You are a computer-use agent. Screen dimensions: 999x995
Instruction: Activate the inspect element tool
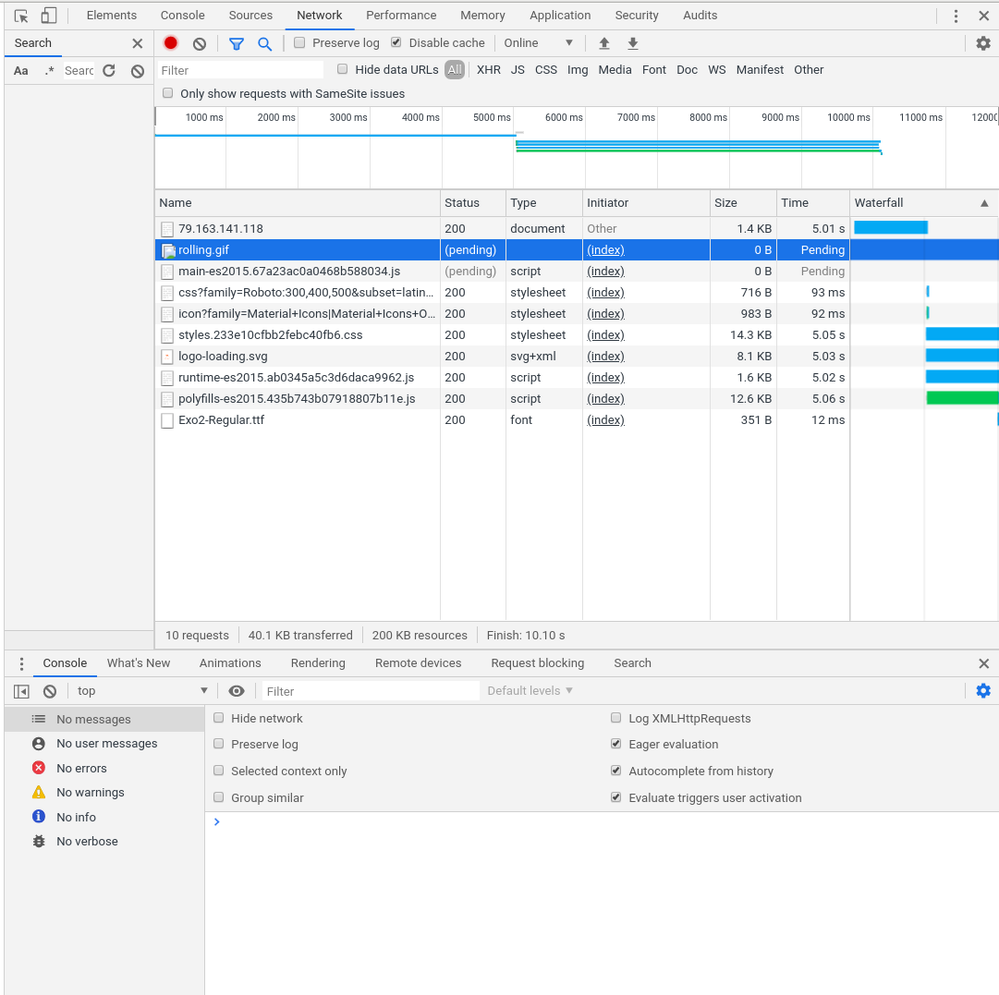click(x=21, y=15)
